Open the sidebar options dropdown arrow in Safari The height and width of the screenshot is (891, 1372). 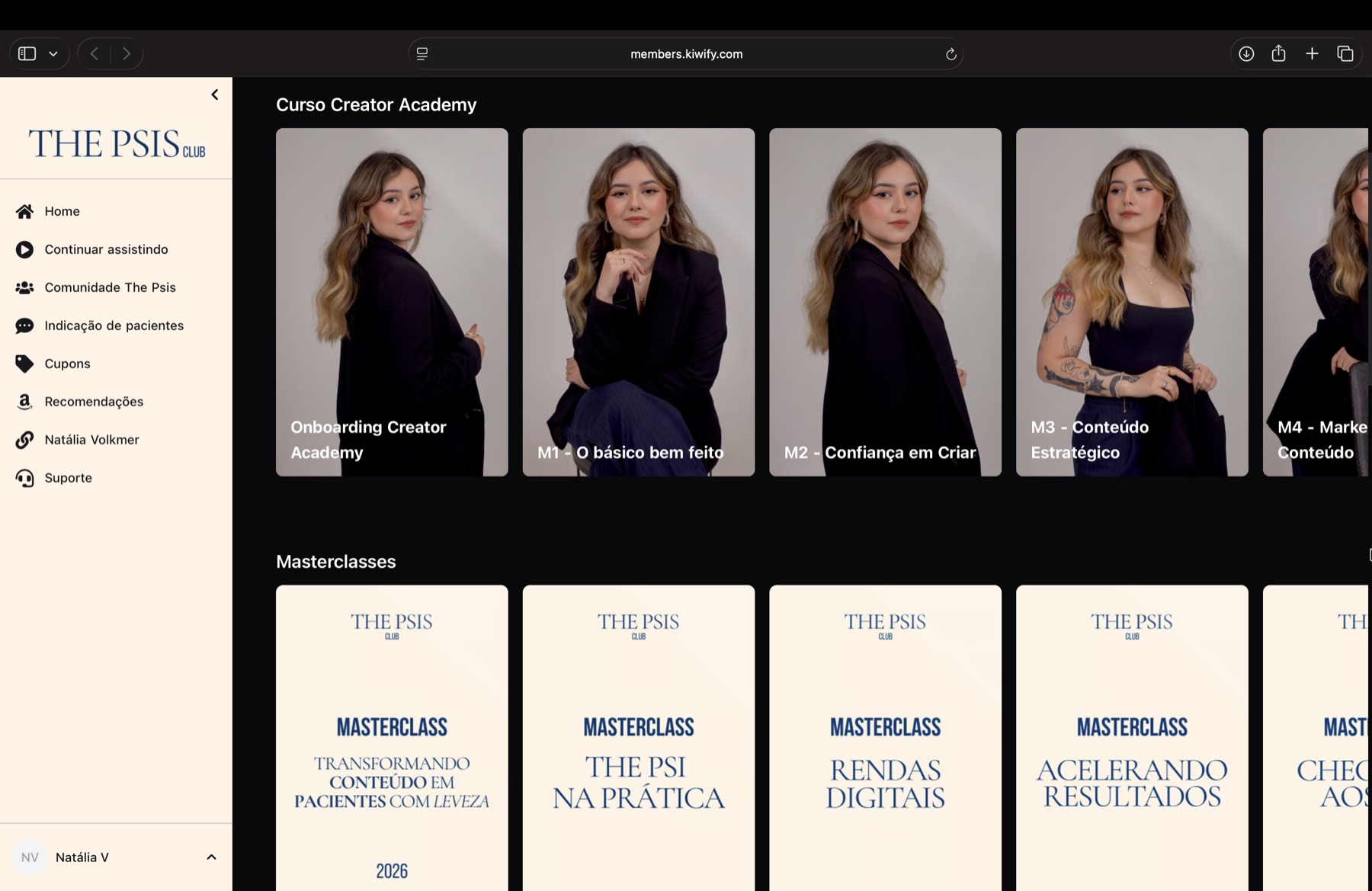point(53,53)
